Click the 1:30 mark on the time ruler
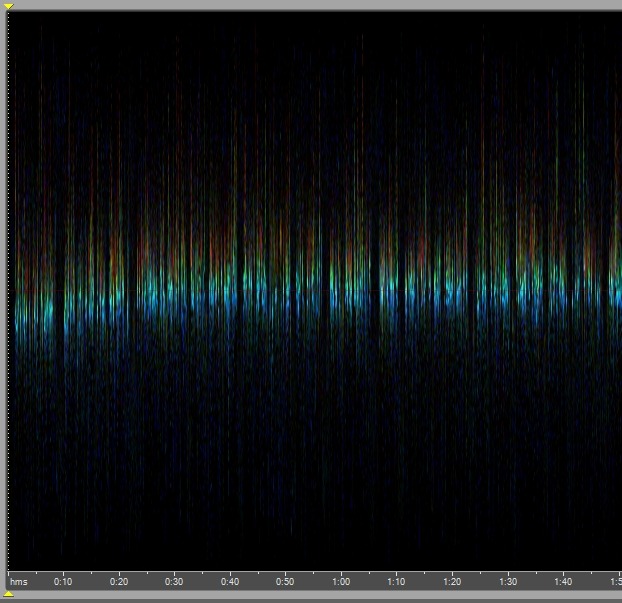Image resolution: width=622 pixels, height=603 pixels. pos(508,582)
